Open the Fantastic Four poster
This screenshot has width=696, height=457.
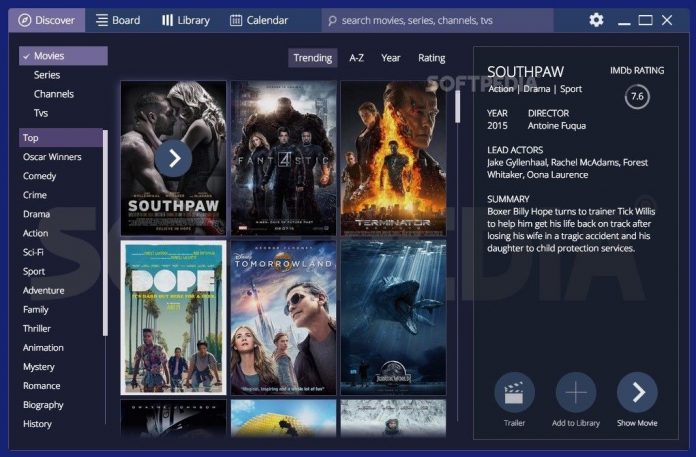click(284, 158)
